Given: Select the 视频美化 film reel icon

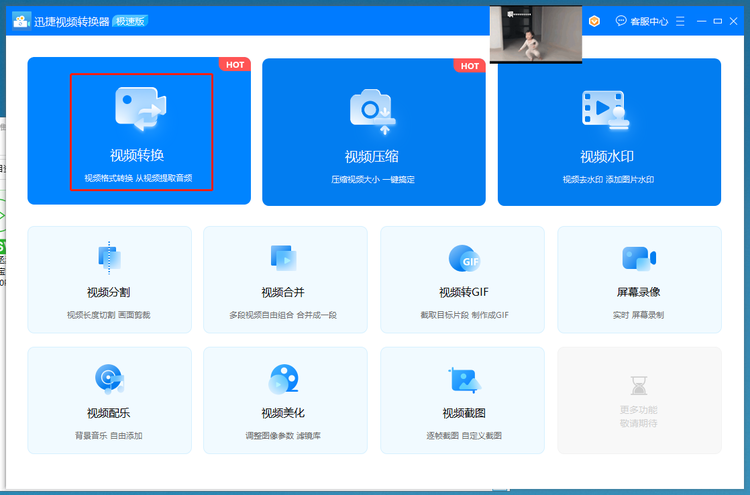Looking at the screenshot, I should (x=284, y=379).
